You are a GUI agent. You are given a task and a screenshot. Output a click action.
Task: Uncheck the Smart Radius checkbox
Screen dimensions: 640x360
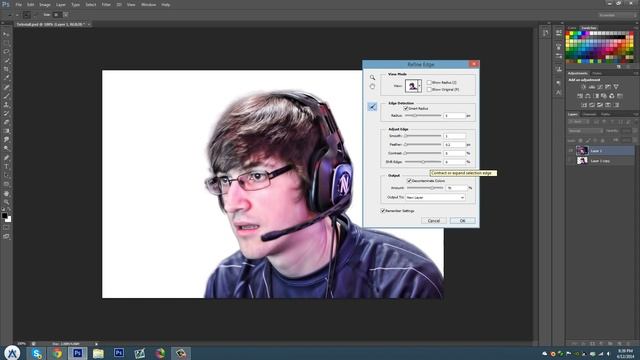click(406, 109)
